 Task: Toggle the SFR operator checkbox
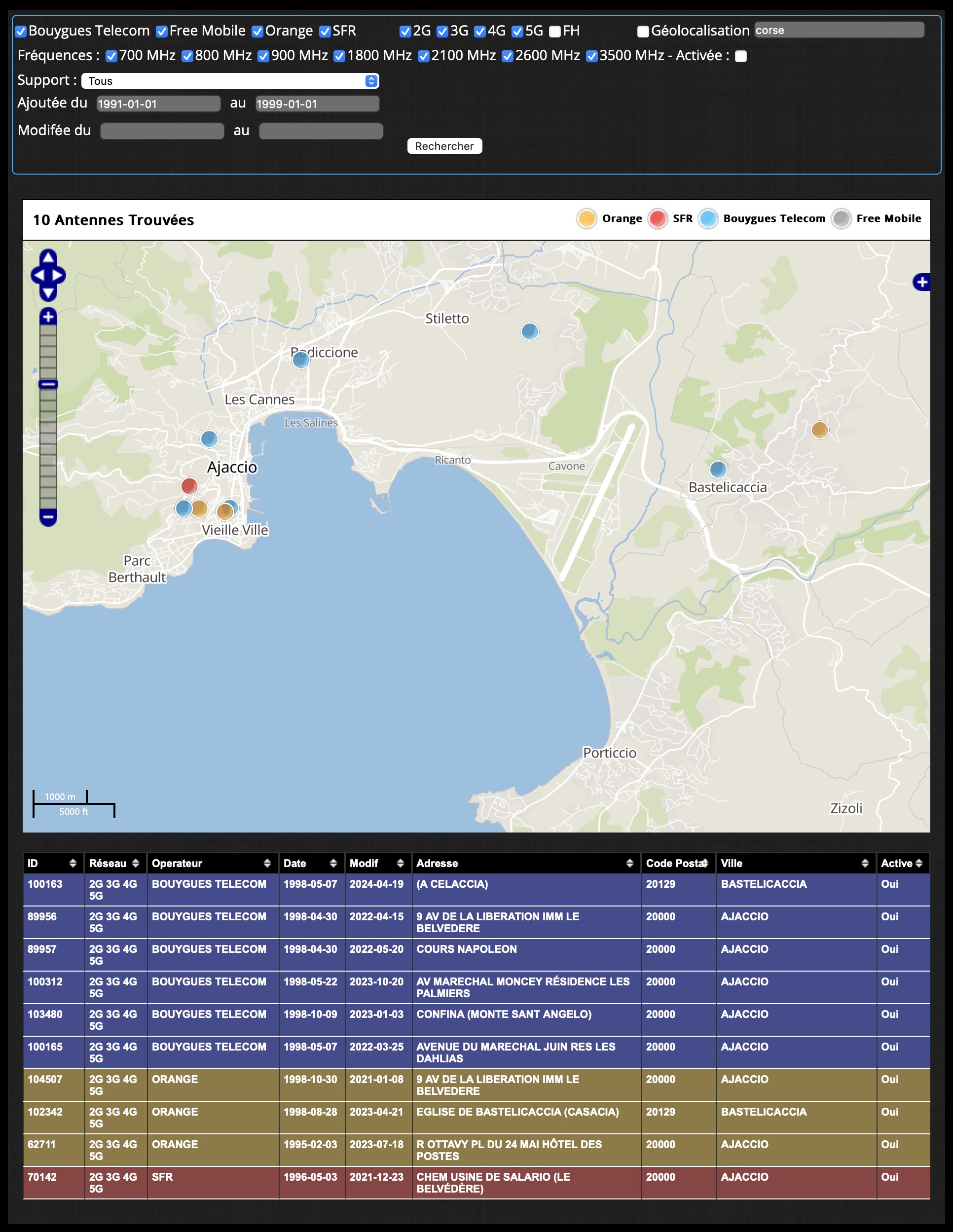click(x=325, y=32)
